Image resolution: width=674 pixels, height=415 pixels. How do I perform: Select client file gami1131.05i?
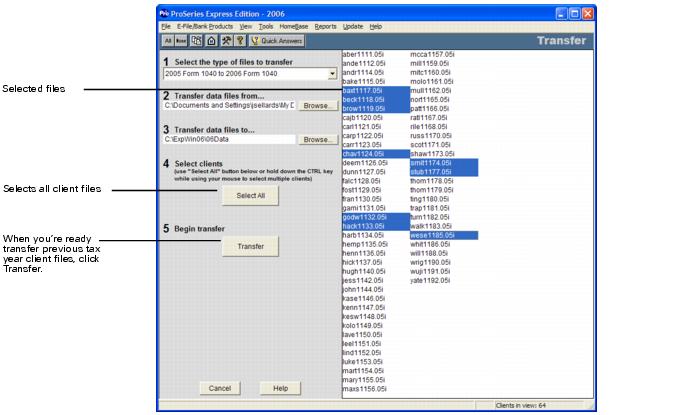pyautogui.click(x=364, y=208)
